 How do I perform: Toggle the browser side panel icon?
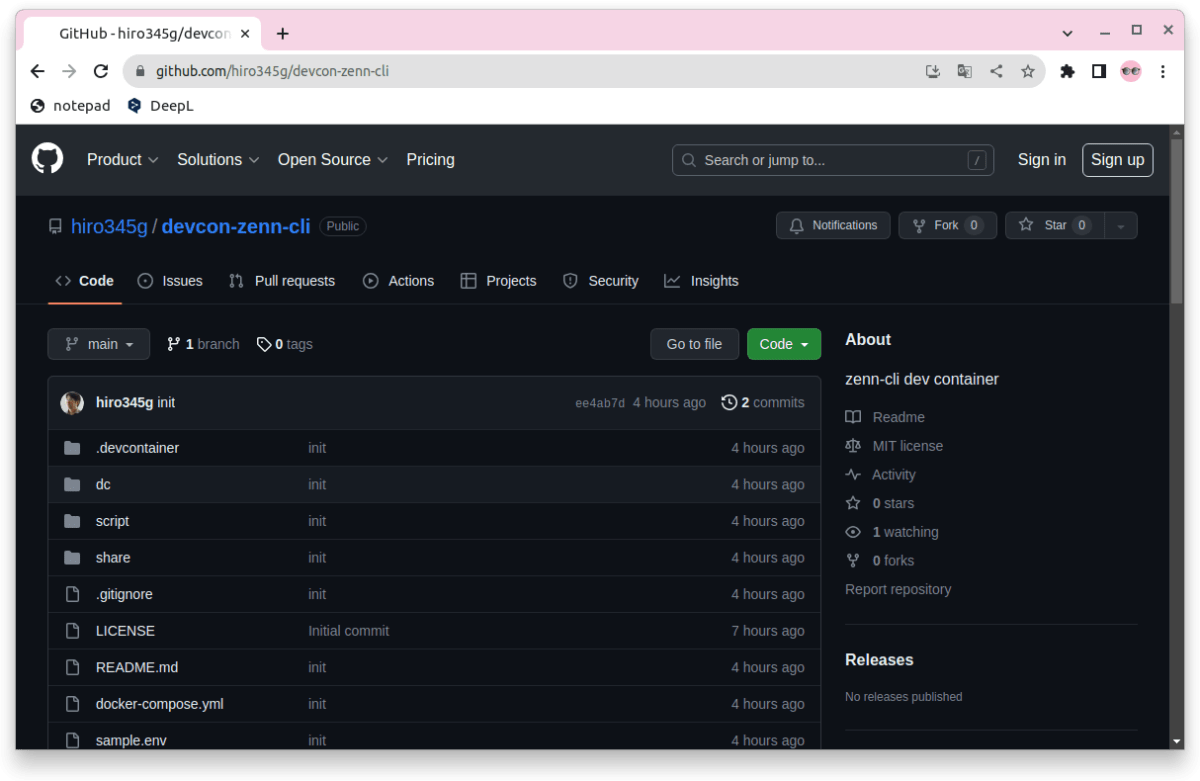pyautogui.click(x=1099, y=71)
